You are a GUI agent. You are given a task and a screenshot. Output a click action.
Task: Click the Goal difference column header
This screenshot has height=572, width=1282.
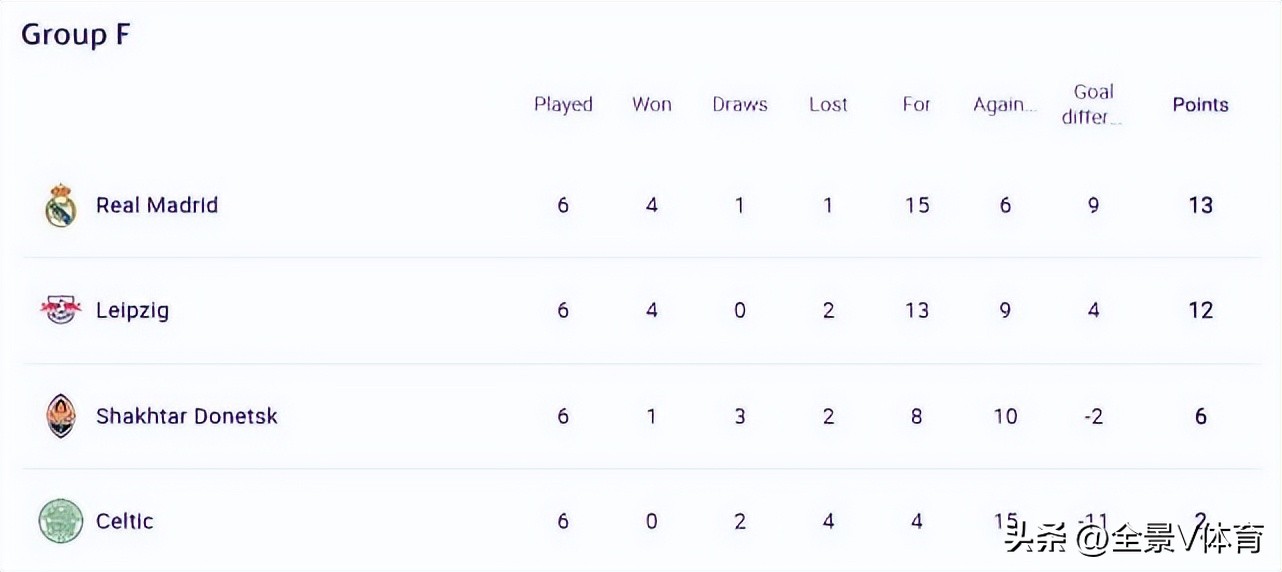tap(1093, 104)
